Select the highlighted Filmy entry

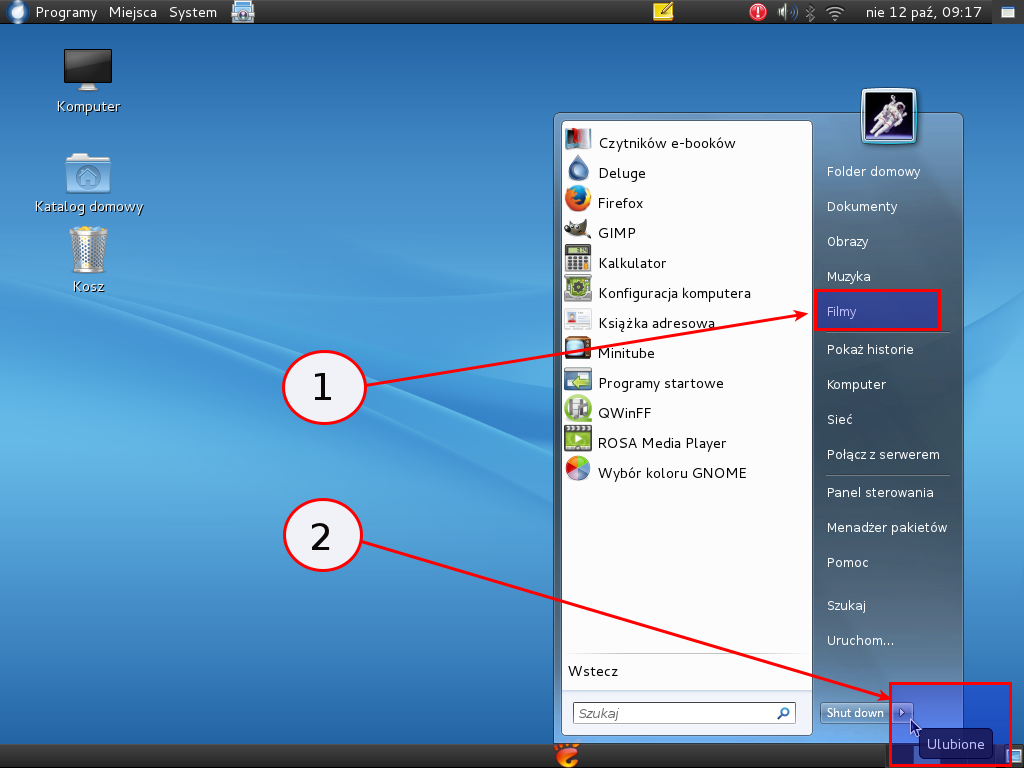(877, 312)
